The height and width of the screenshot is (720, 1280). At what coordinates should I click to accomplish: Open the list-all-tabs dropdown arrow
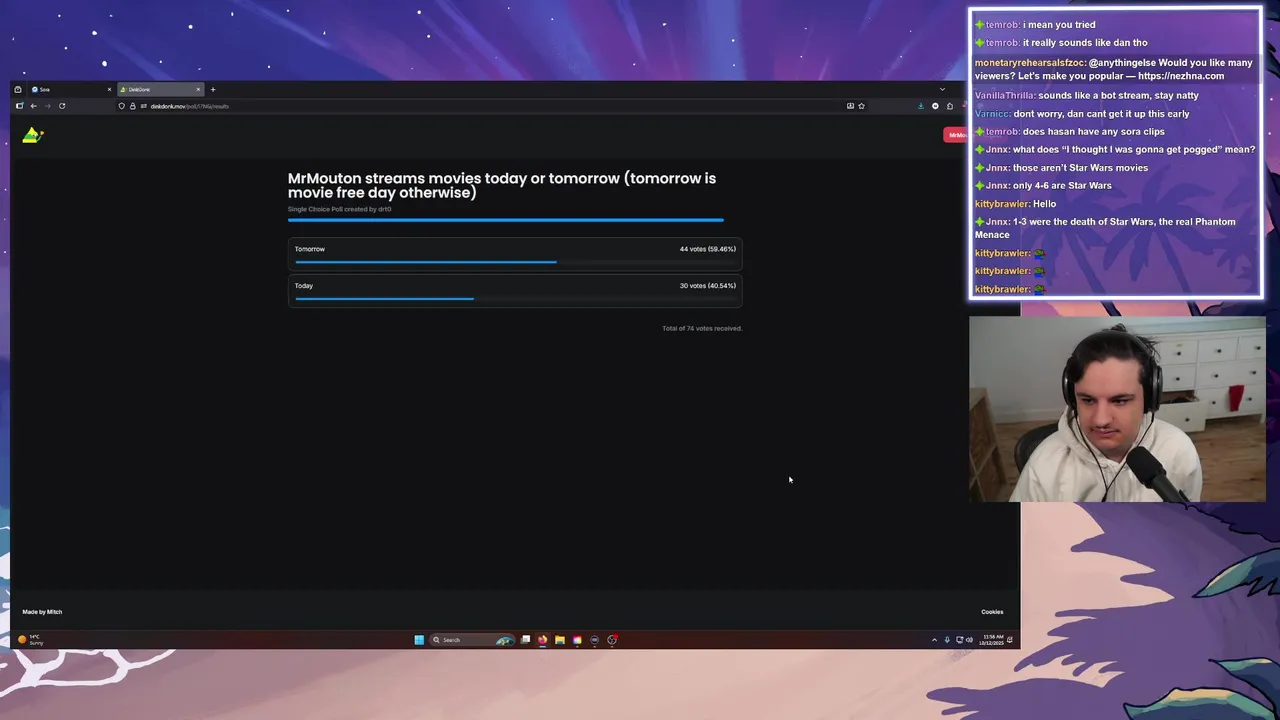tap(942, 89)
